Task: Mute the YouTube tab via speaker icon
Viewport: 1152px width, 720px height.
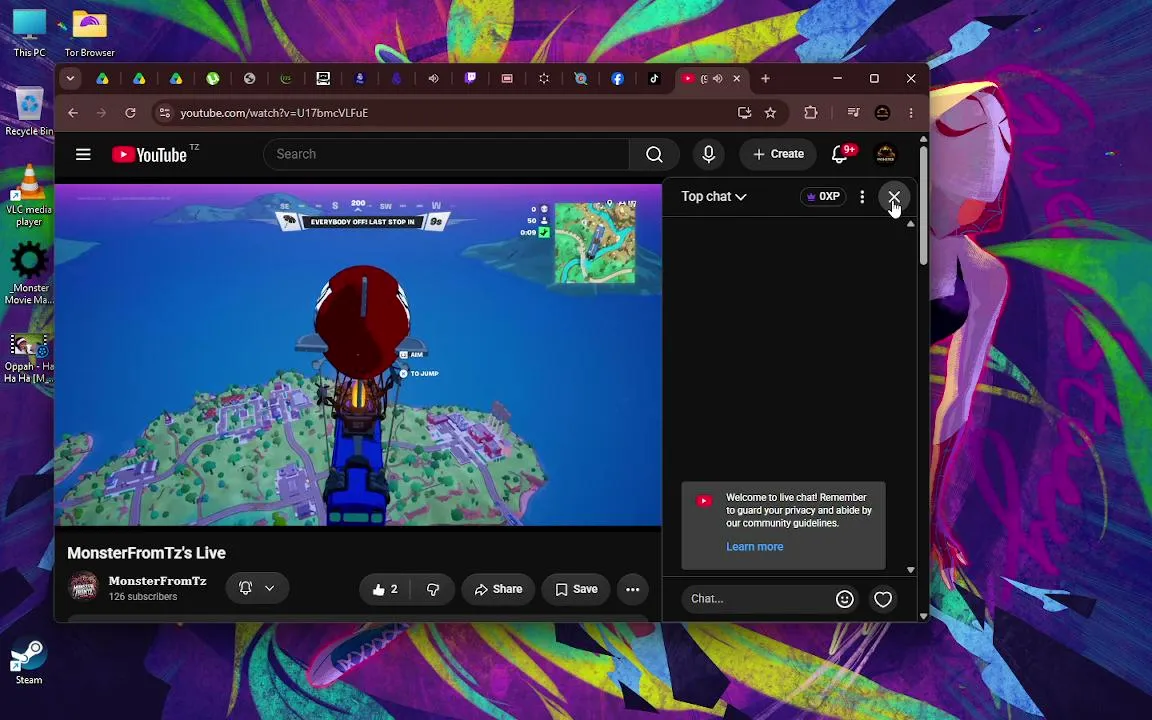Action: [717, 79]
